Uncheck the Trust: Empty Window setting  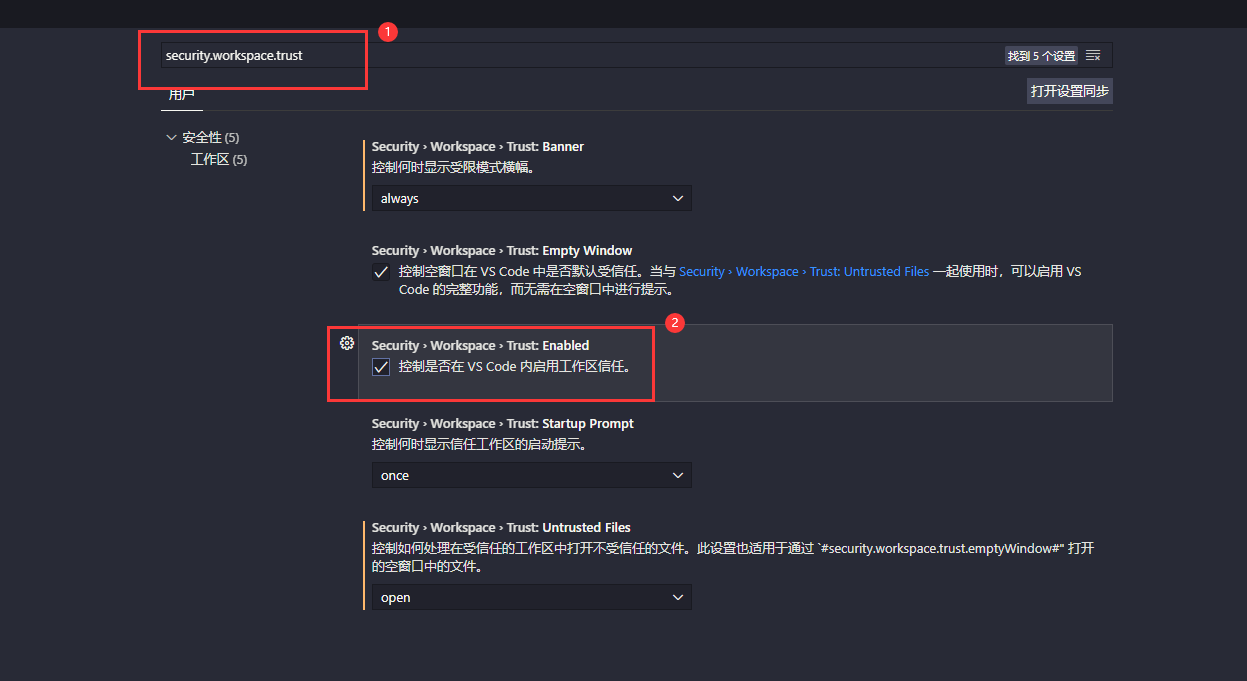(380, 271)
